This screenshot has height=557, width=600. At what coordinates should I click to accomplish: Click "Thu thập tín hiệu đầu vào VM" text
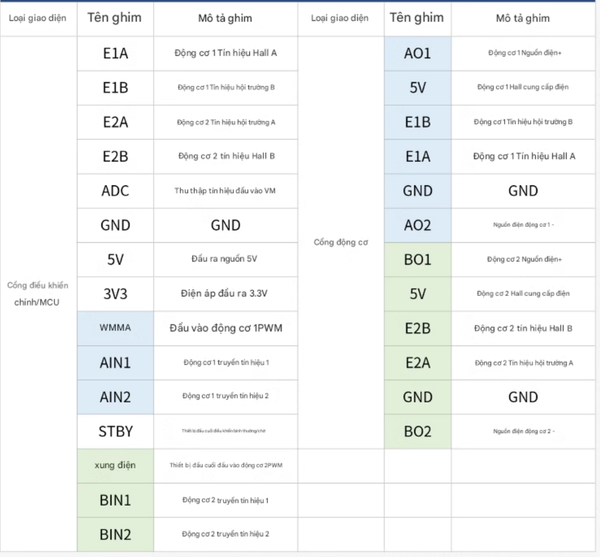[224, 191]
